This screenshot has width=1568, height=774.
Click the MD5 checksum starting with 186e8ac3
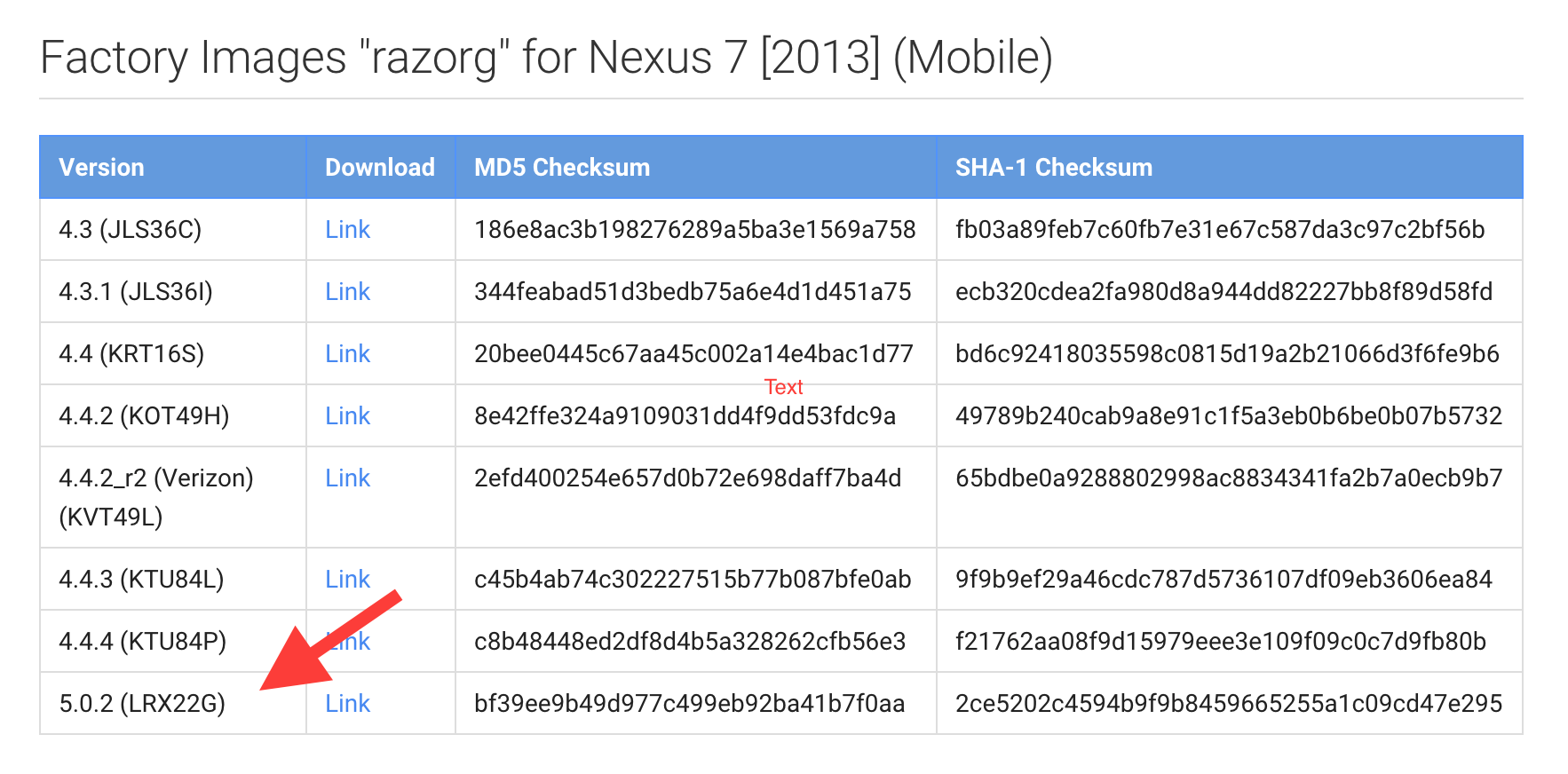(x=695, y=230)
